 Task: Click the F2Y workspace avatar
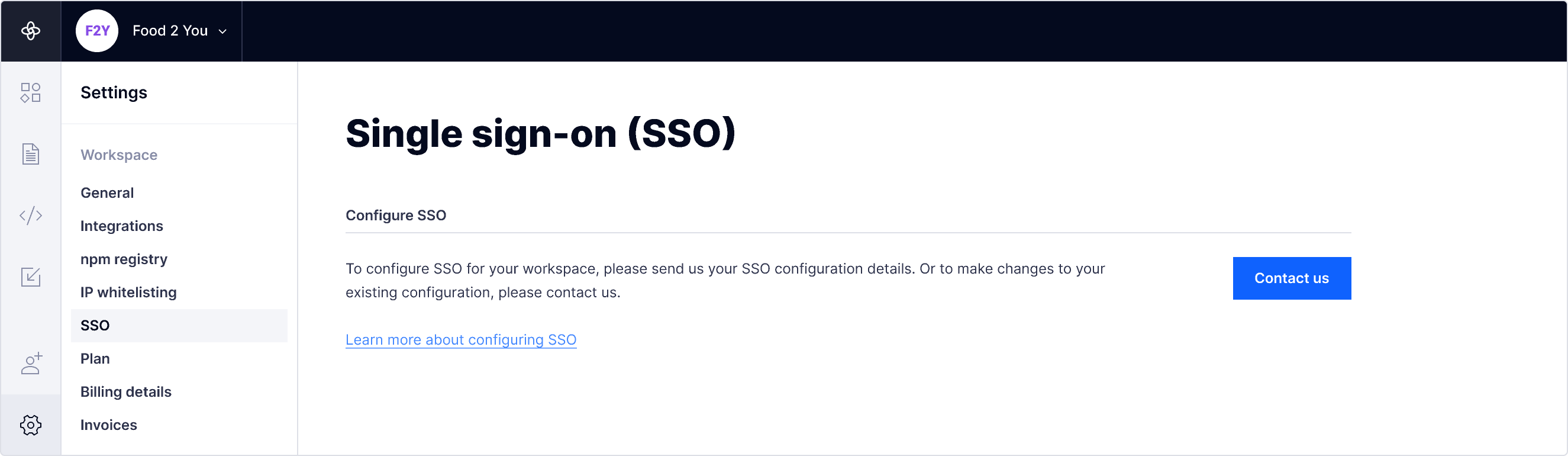click(97, 30)
